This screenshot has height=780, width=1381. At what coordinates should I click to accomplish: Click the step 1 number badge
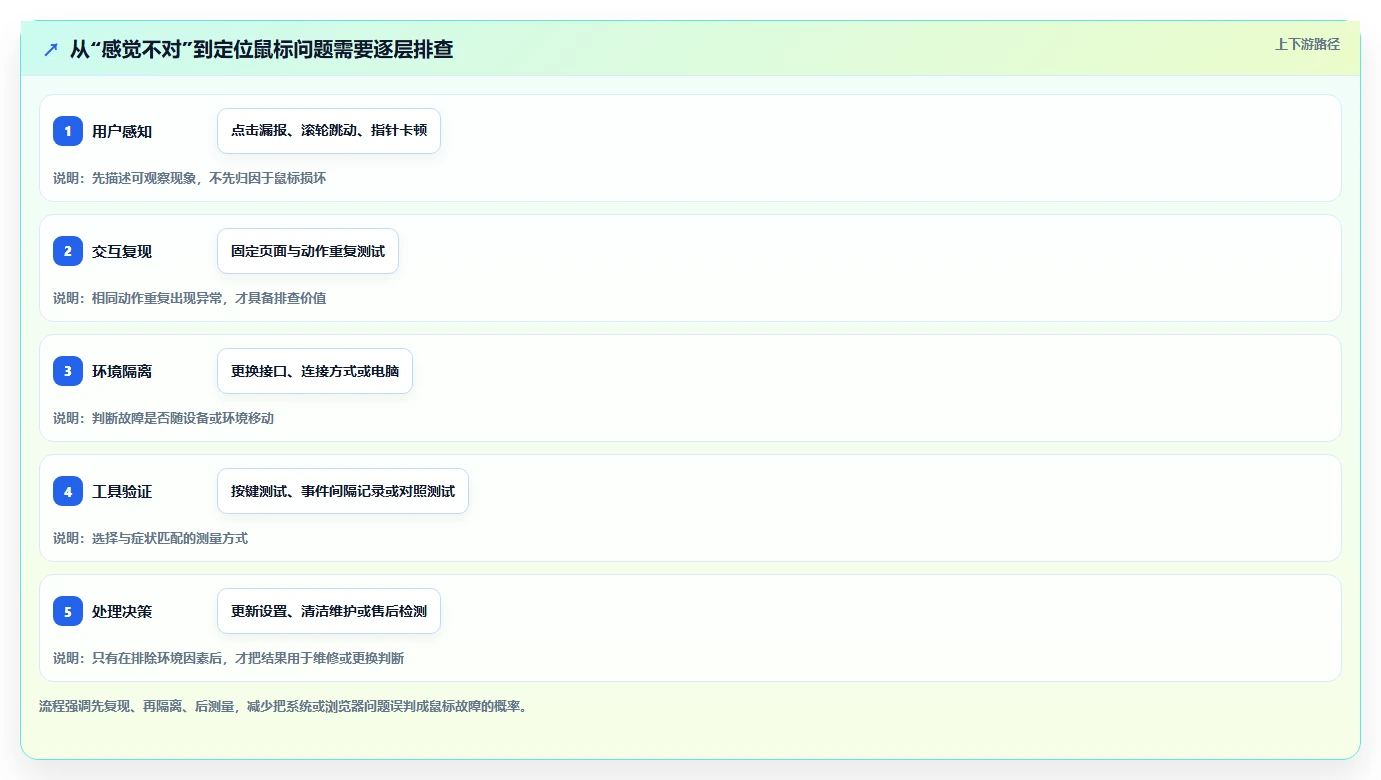tap(68, 131)
